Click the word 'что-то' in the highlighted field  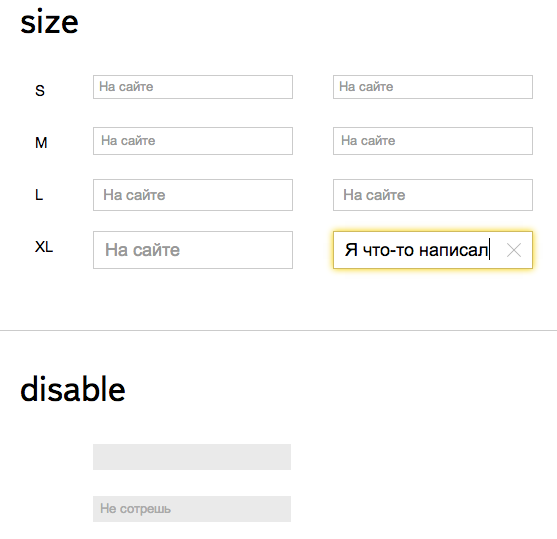(388, 250)
